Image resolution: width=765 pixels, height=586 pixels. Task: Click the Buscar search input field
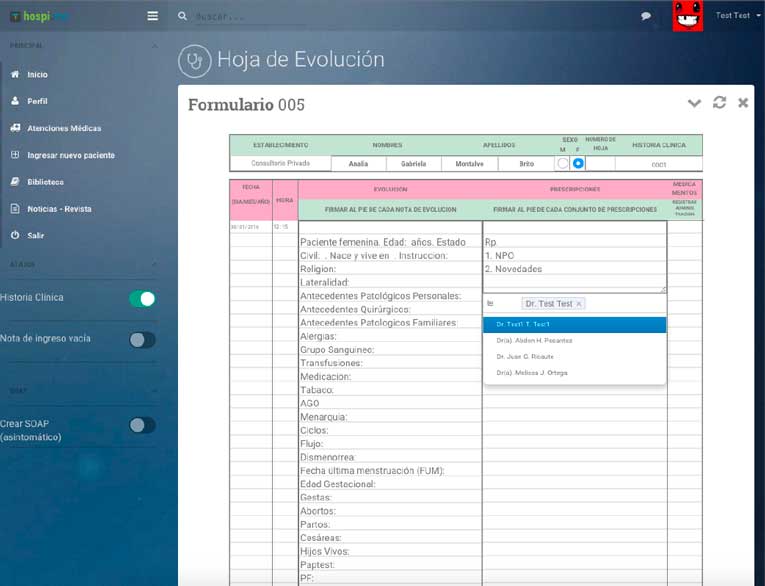pos(300,16)
